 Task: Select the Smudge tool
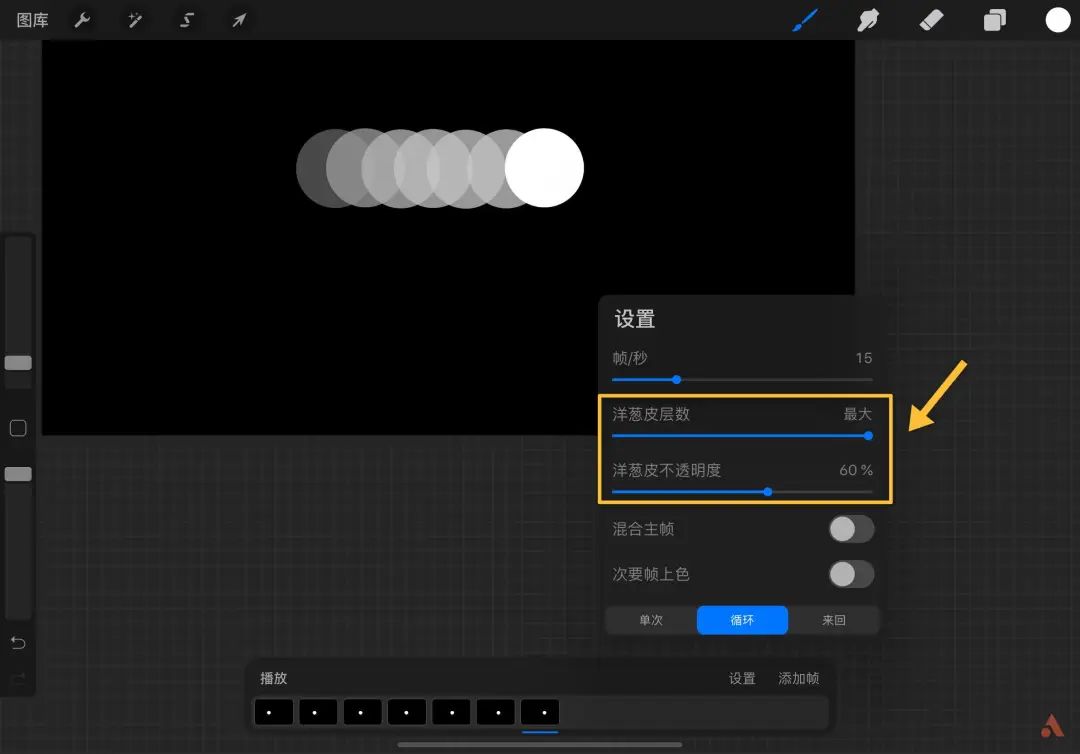point(868,20)
